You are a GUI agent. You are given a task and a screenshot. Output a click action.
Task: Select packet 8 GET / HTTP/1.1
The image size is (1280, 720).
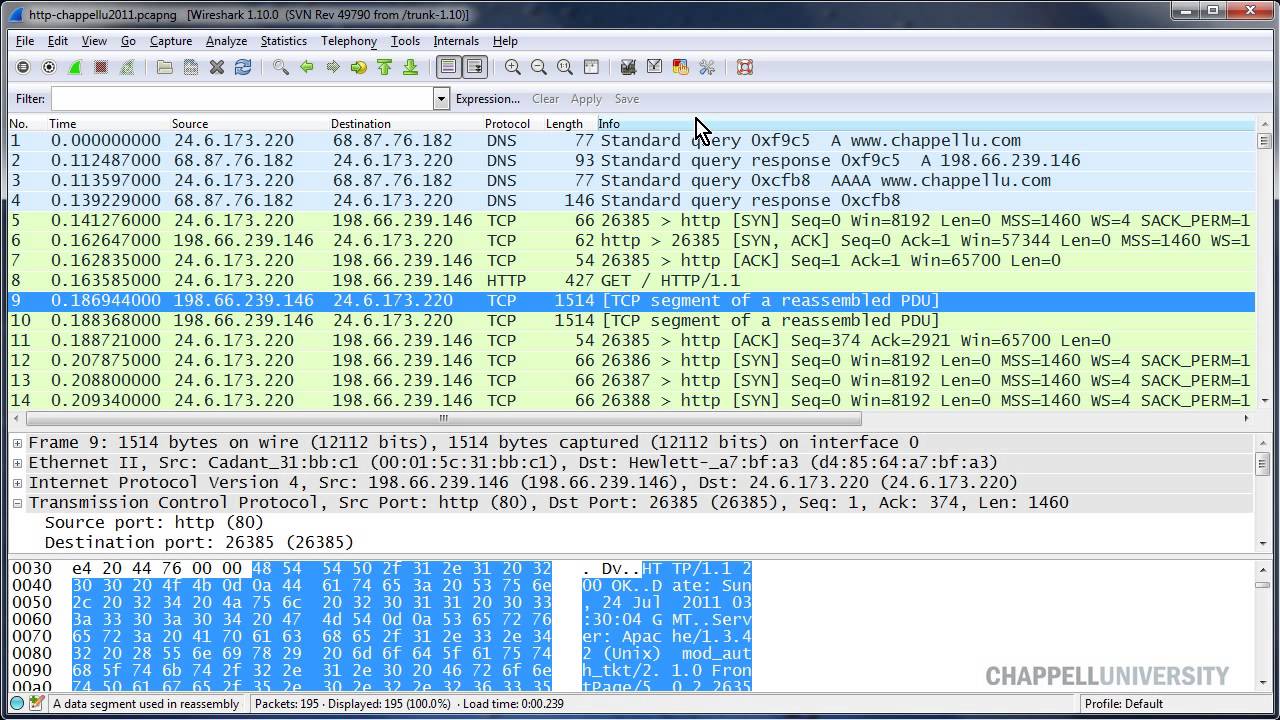(632, 281)
